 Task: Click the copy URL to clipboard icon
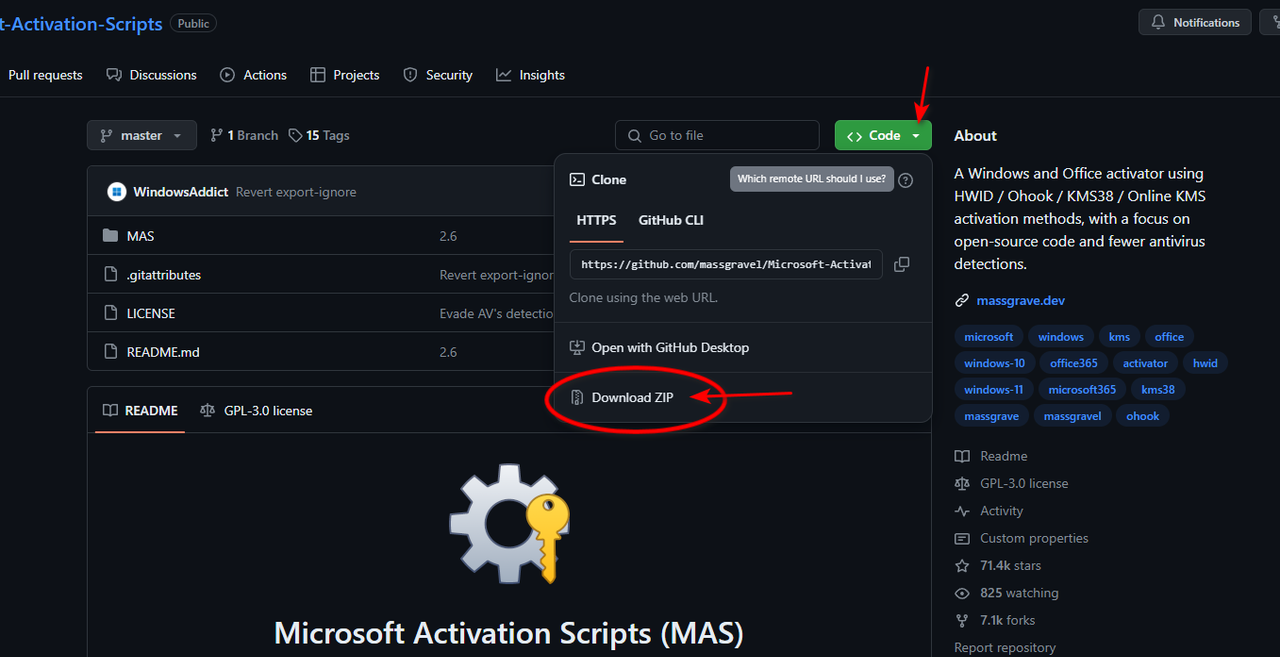pyautogui.click(x=901, y=264)
